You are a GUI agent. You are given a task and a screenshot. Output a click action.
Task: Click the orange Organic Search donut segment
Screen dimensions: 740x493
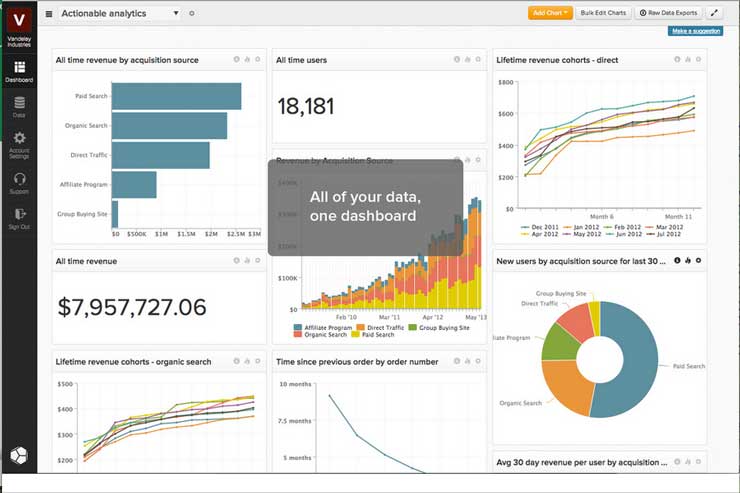(x=566, y=386)
